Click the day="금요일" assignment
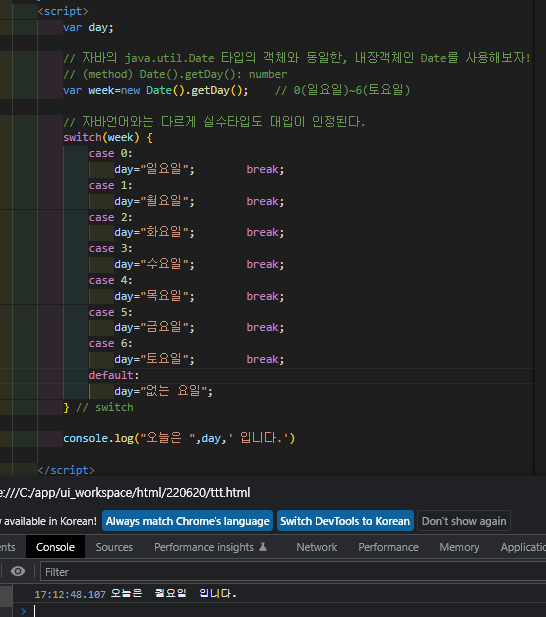Screen dimensions: 546x617 coord(154,327)
